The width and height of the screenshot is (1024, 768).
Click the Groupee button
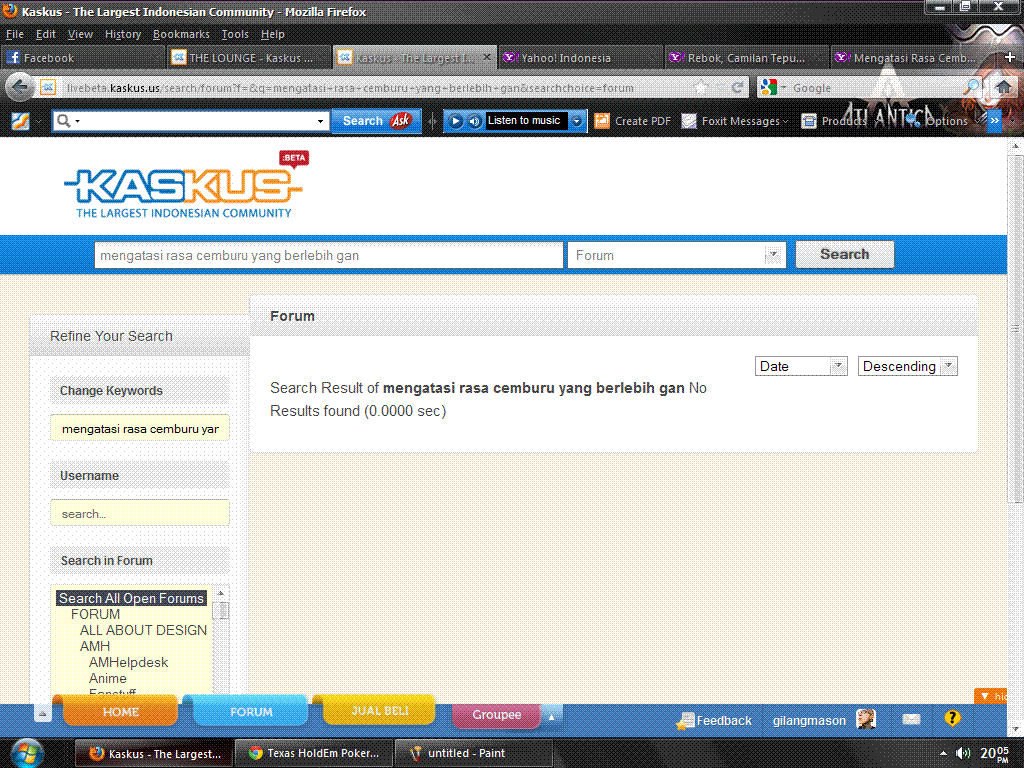(496, 715)
